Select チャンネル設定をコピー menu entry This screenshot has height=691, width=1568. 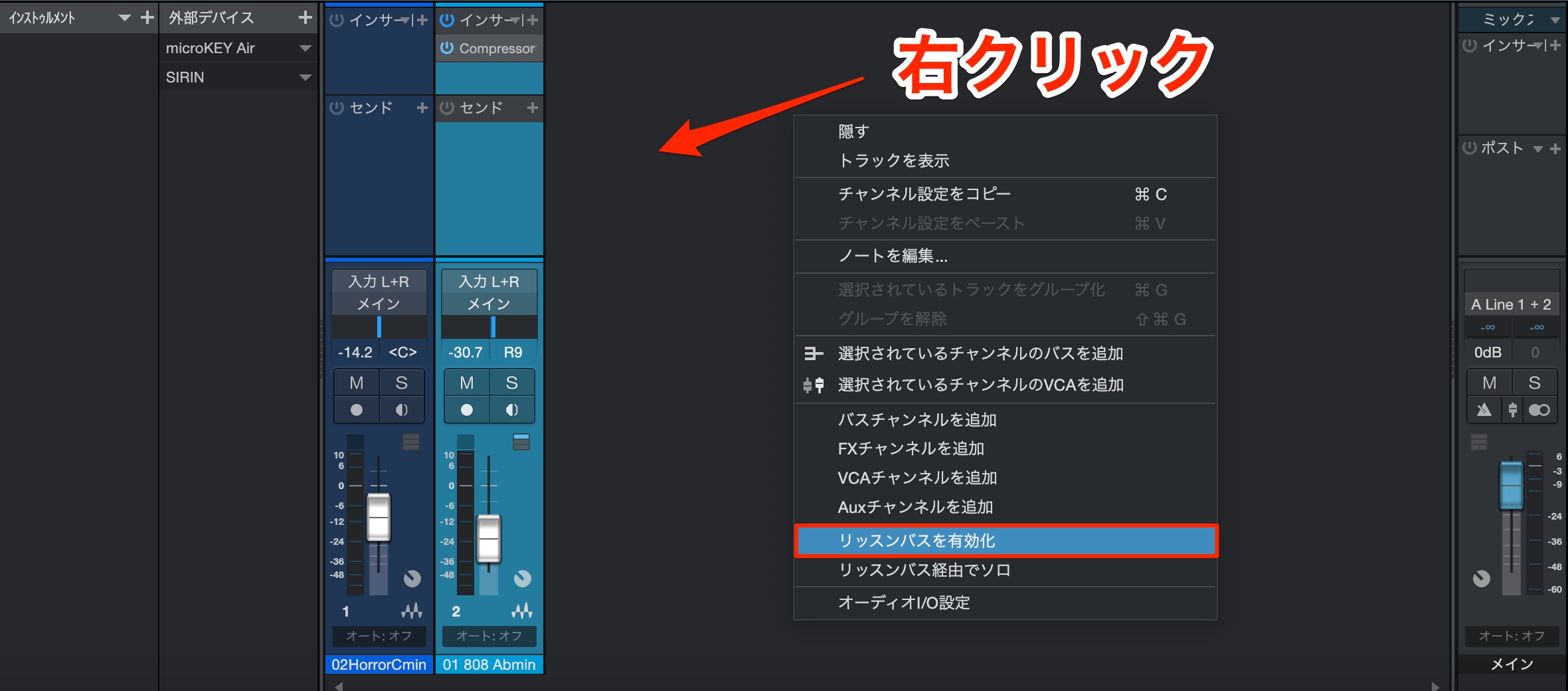[1005, 194]
